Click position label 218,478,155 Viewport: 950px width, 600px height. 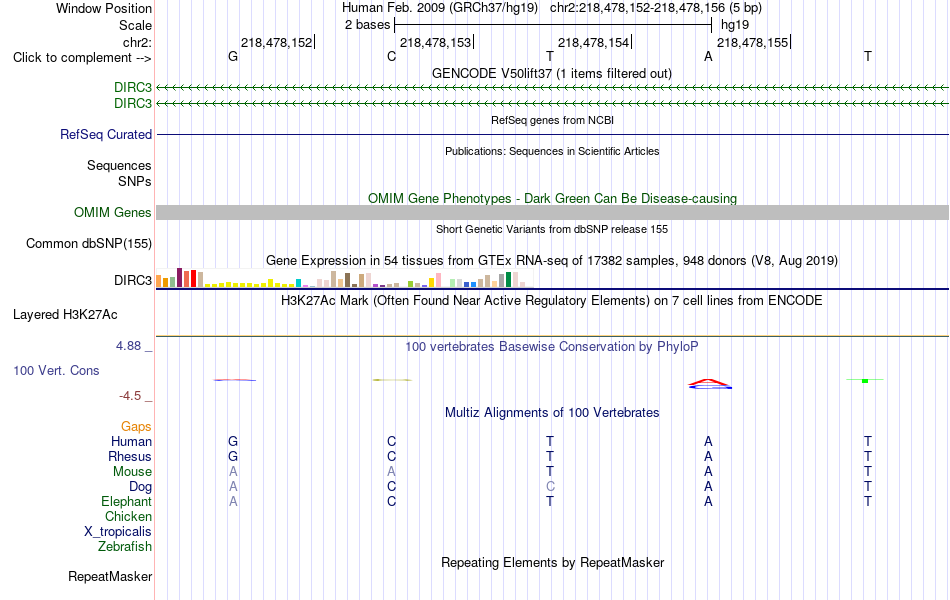[752, 42]
